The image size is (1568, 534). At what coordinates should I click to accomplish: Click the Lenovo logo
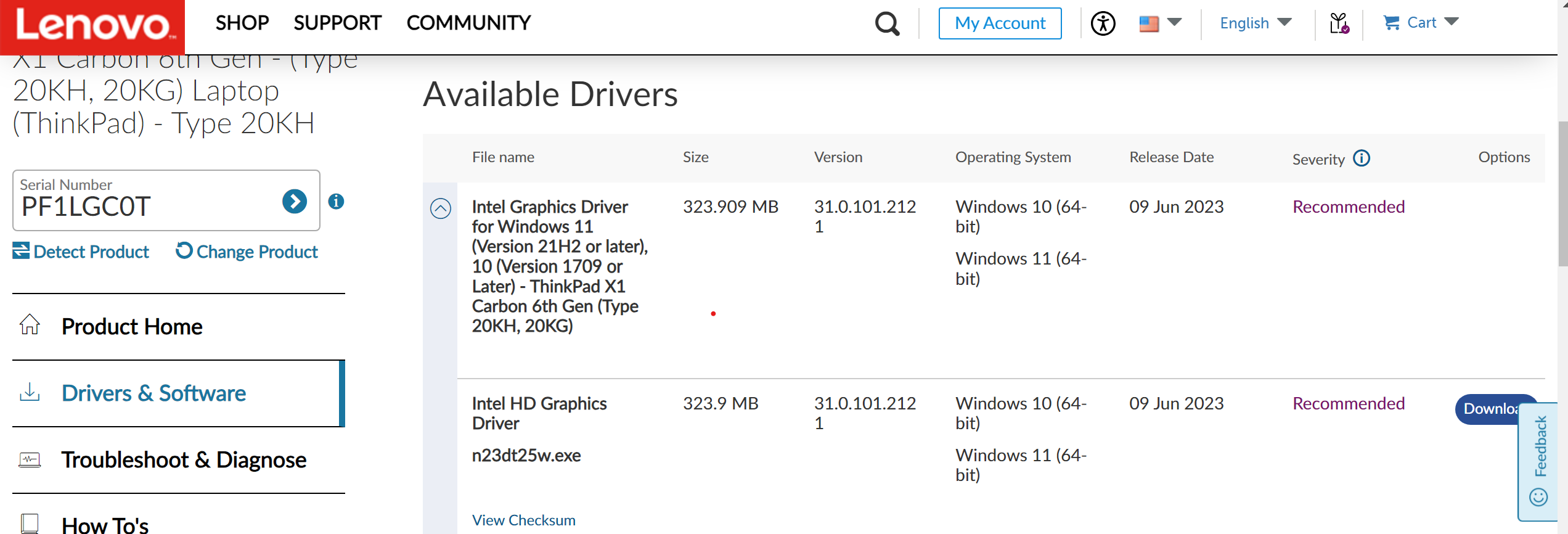92,26
